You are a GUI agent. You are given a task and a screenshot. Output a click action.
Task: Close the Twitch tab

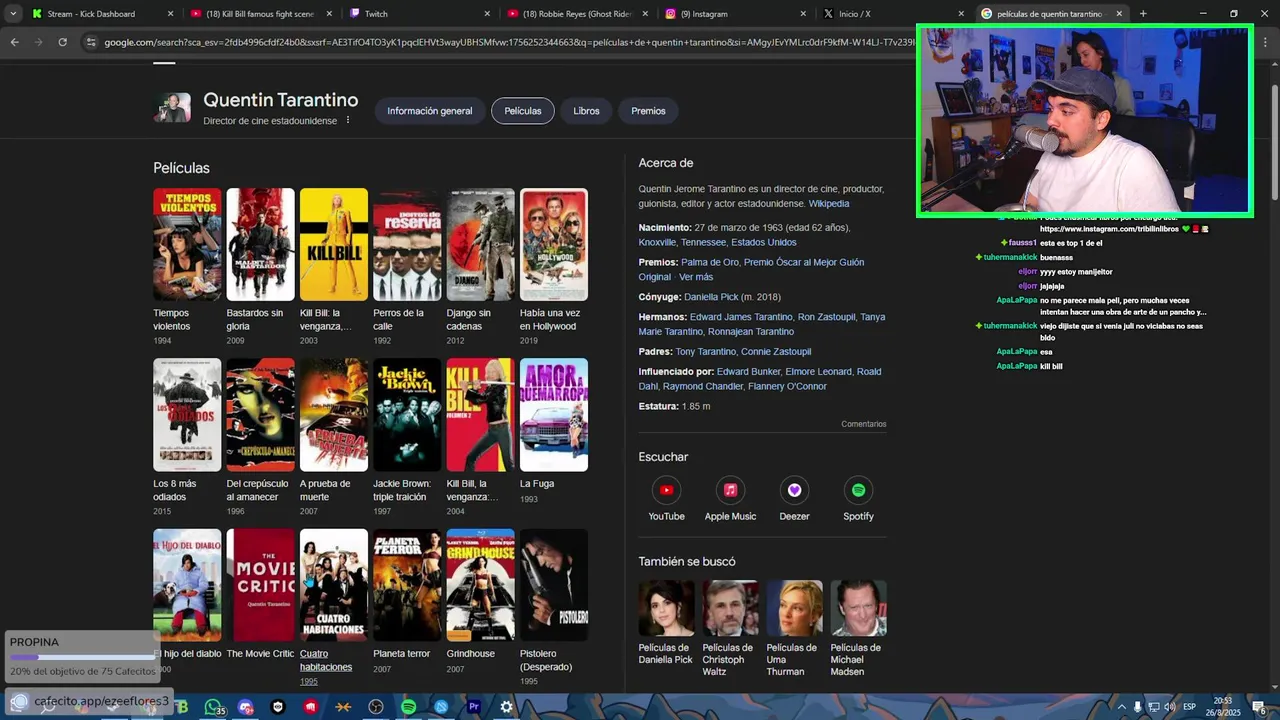(487, 14)
